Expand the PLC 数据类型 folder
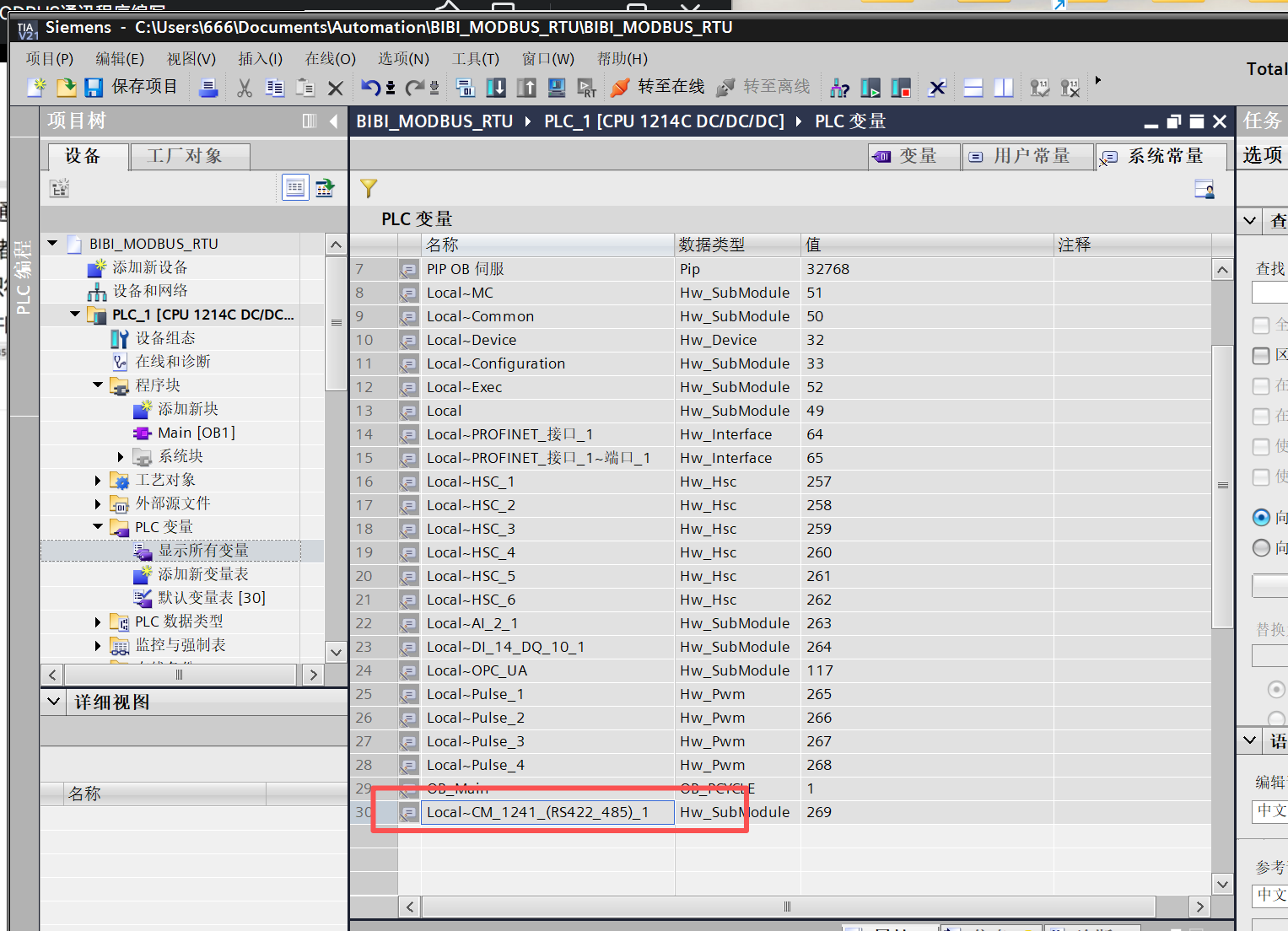Viewport: 1288px width, 931px height. (x=98, y=622)
